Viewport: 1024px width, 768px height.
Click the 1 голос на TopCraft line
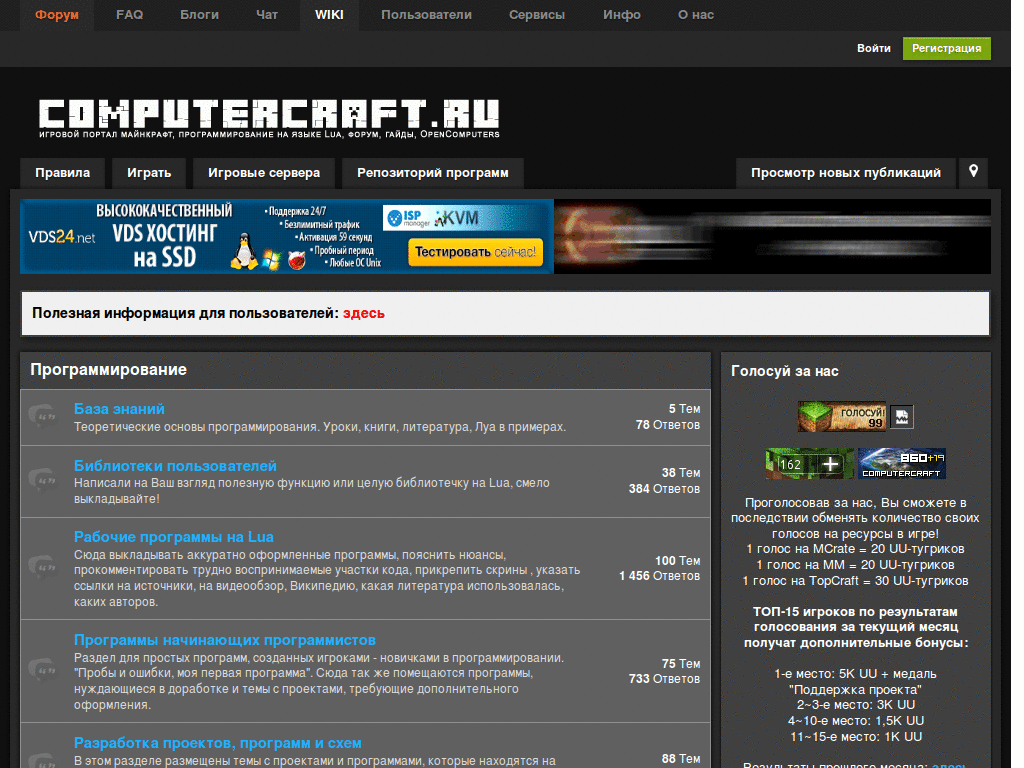pyautogui.click(x=856, y=581)
